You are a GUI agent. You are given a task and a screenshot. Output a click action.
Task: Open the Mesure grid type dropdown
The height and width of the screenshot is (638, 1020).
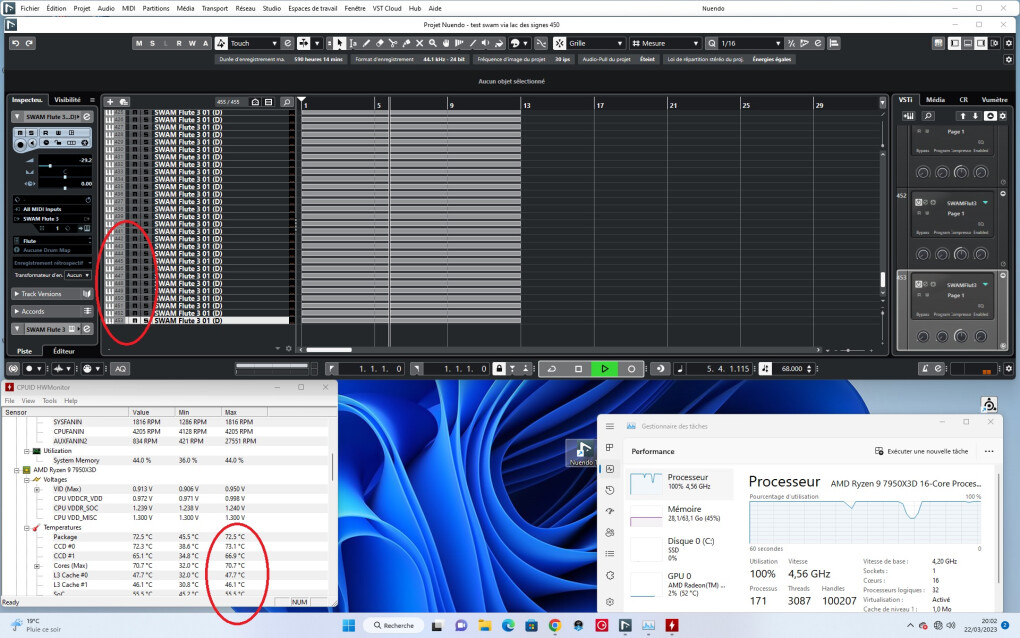pos(665,44)
